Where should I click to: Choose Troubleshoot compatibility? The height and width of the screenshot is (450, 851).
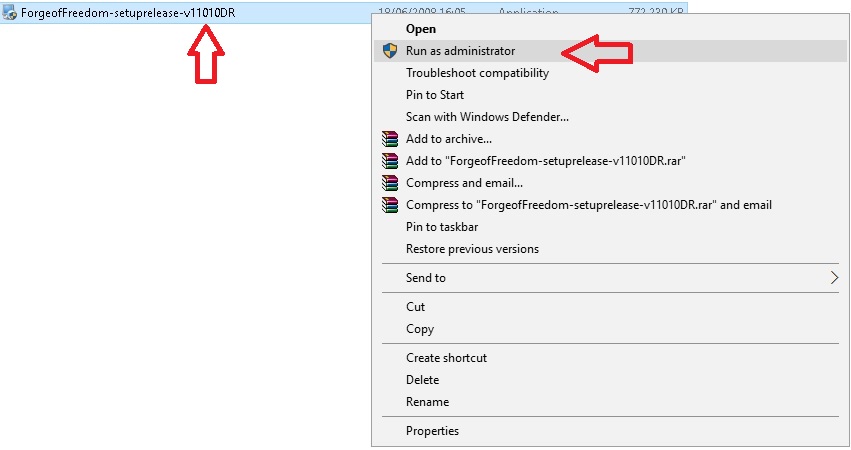pyautogui.click(x=477, y=73)
